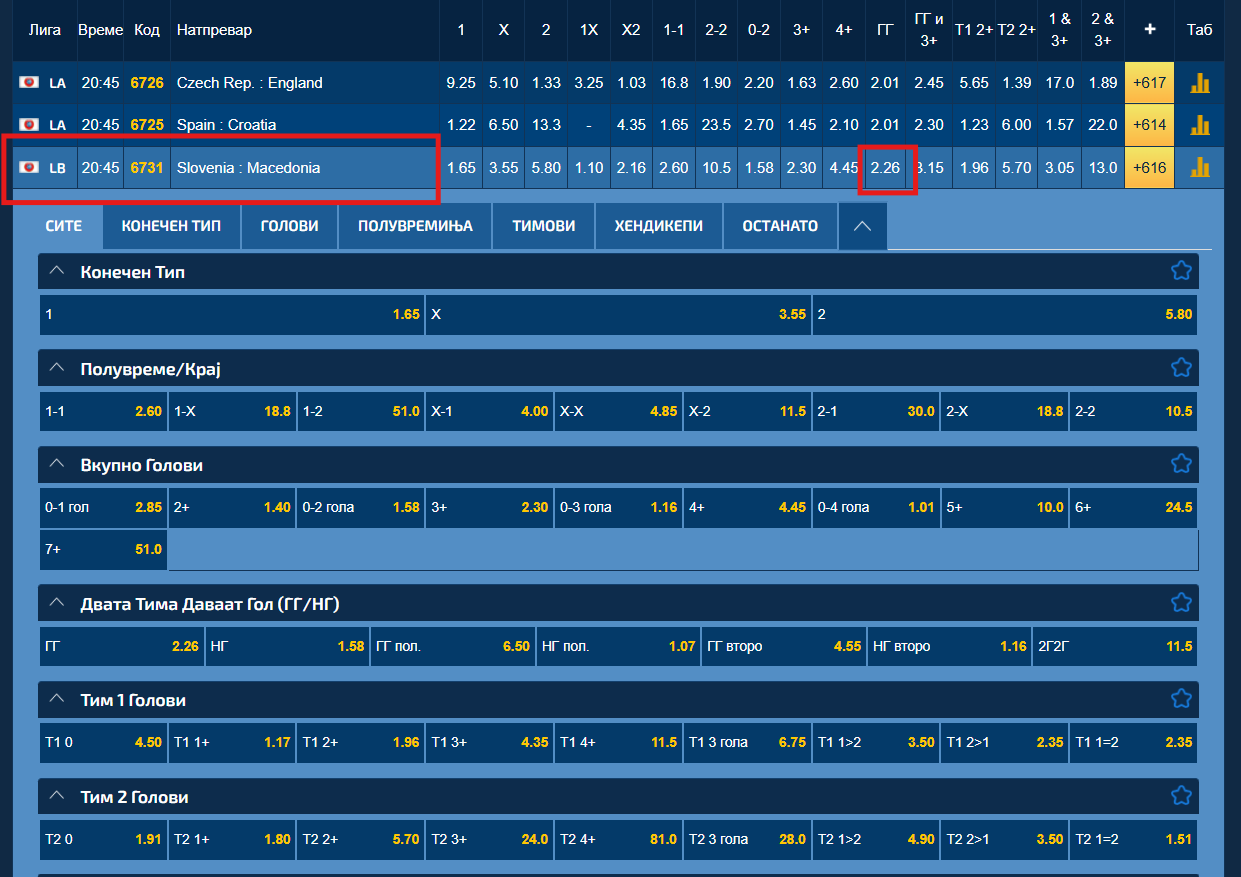Image resolution: width=1241 pixels, height=877 pixels.
Task: Star the Двата Тима Даваат Гол section
Action: tap(1181, 603)
